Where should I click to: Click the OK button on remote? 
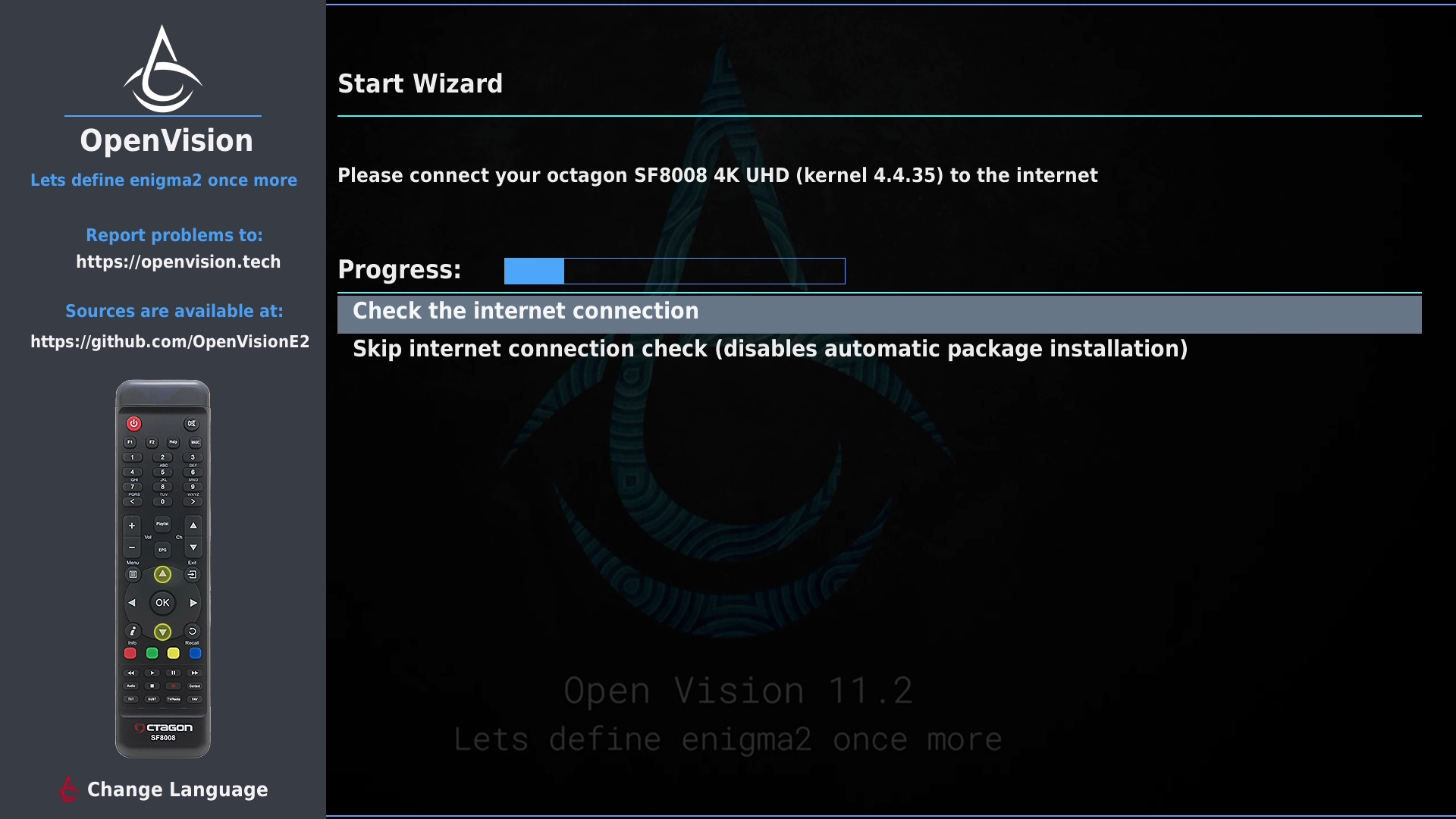click(x=162, y=603)
